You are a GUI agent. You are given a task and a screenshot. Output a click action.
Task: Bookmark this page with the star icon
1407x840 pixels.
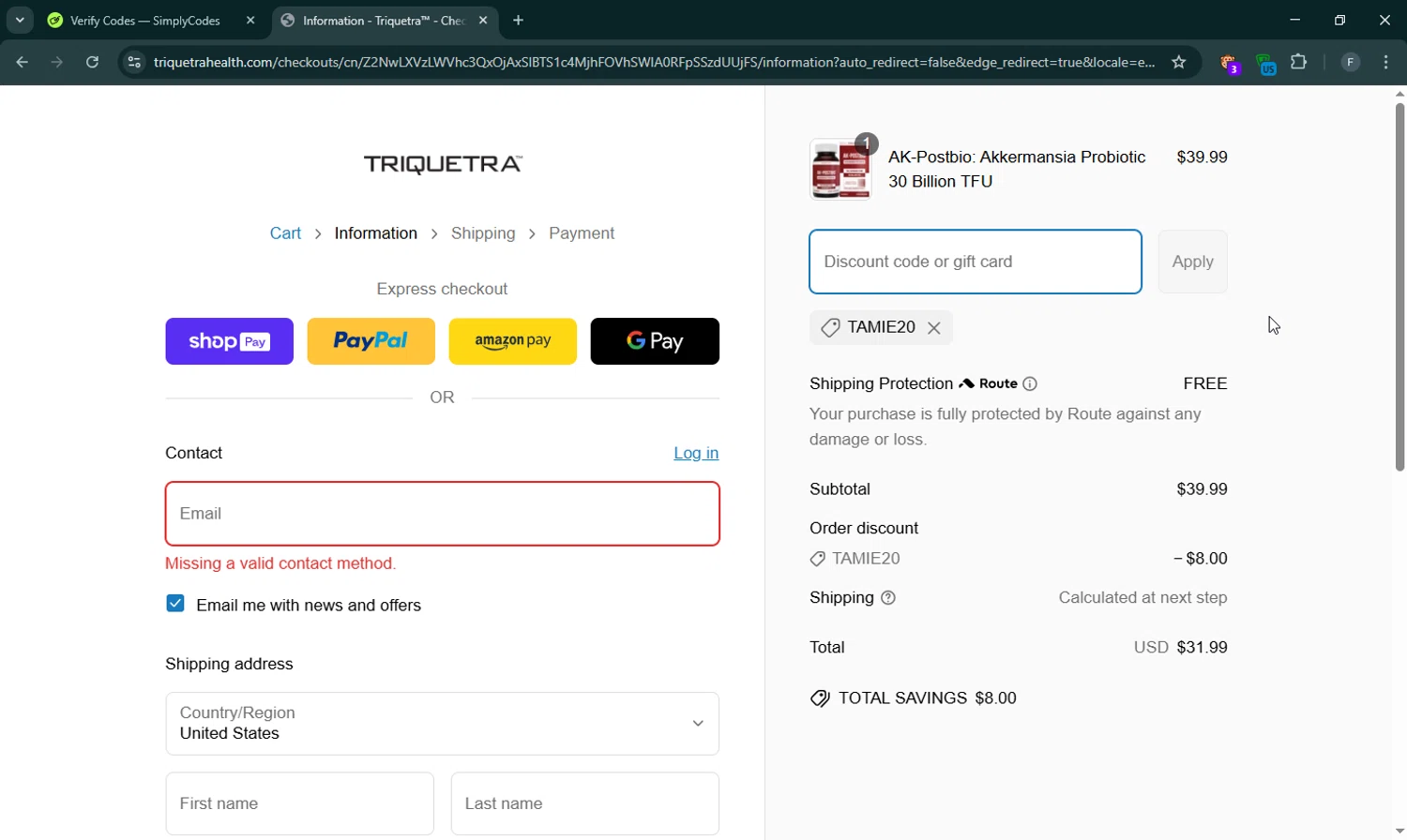tap(1179, 62)
